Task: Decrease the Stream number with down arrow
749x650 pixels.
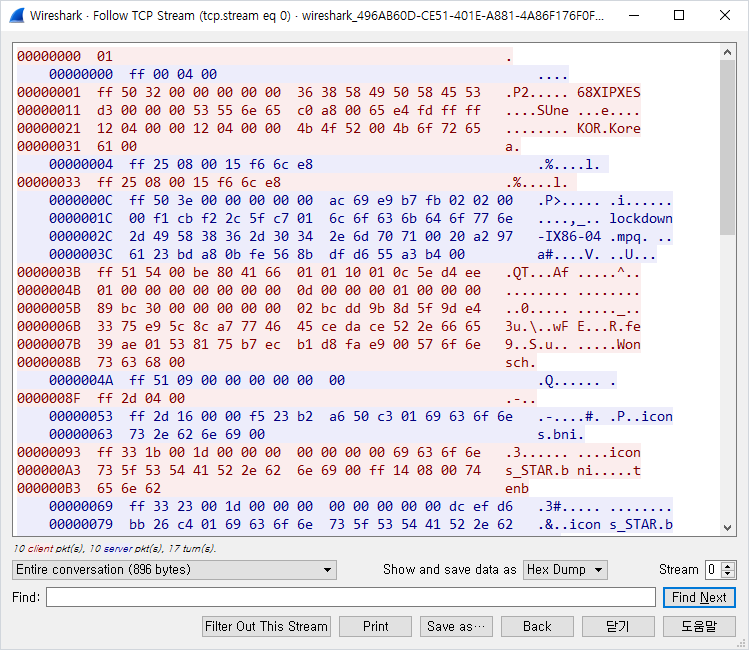Action: pos(728,574)
